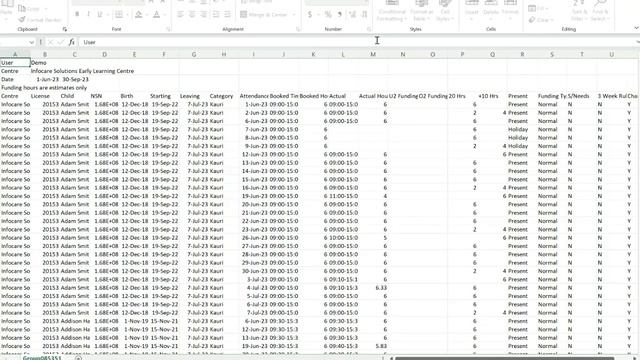Increase cell indent
640x360 pixels.
pos(227,14)
